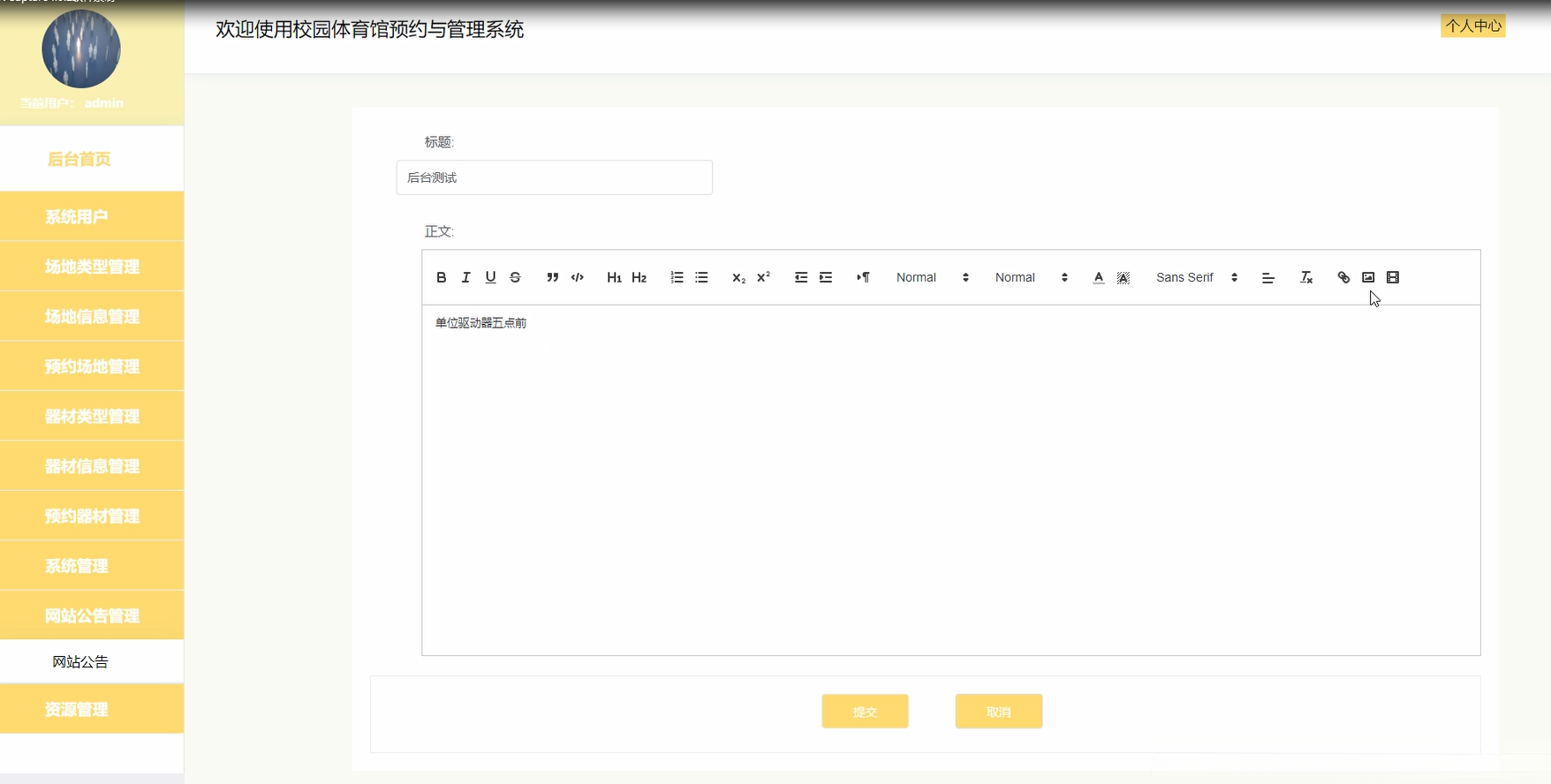1551x784 pixels.
Task: Expand the 场地信息管理 menu
Action: [x=92, y=316]
